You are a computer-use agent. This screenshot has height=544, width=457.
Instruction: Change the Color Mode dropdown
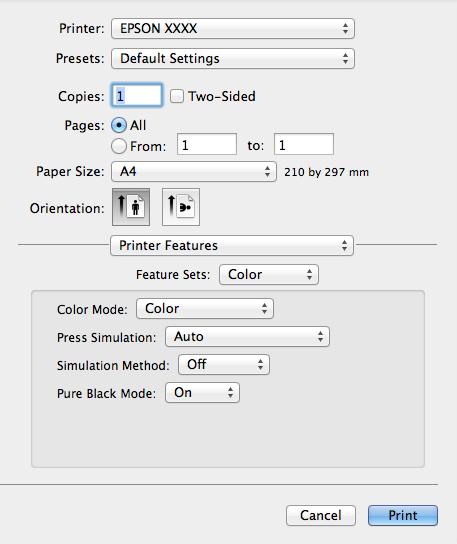coord(205,309)
